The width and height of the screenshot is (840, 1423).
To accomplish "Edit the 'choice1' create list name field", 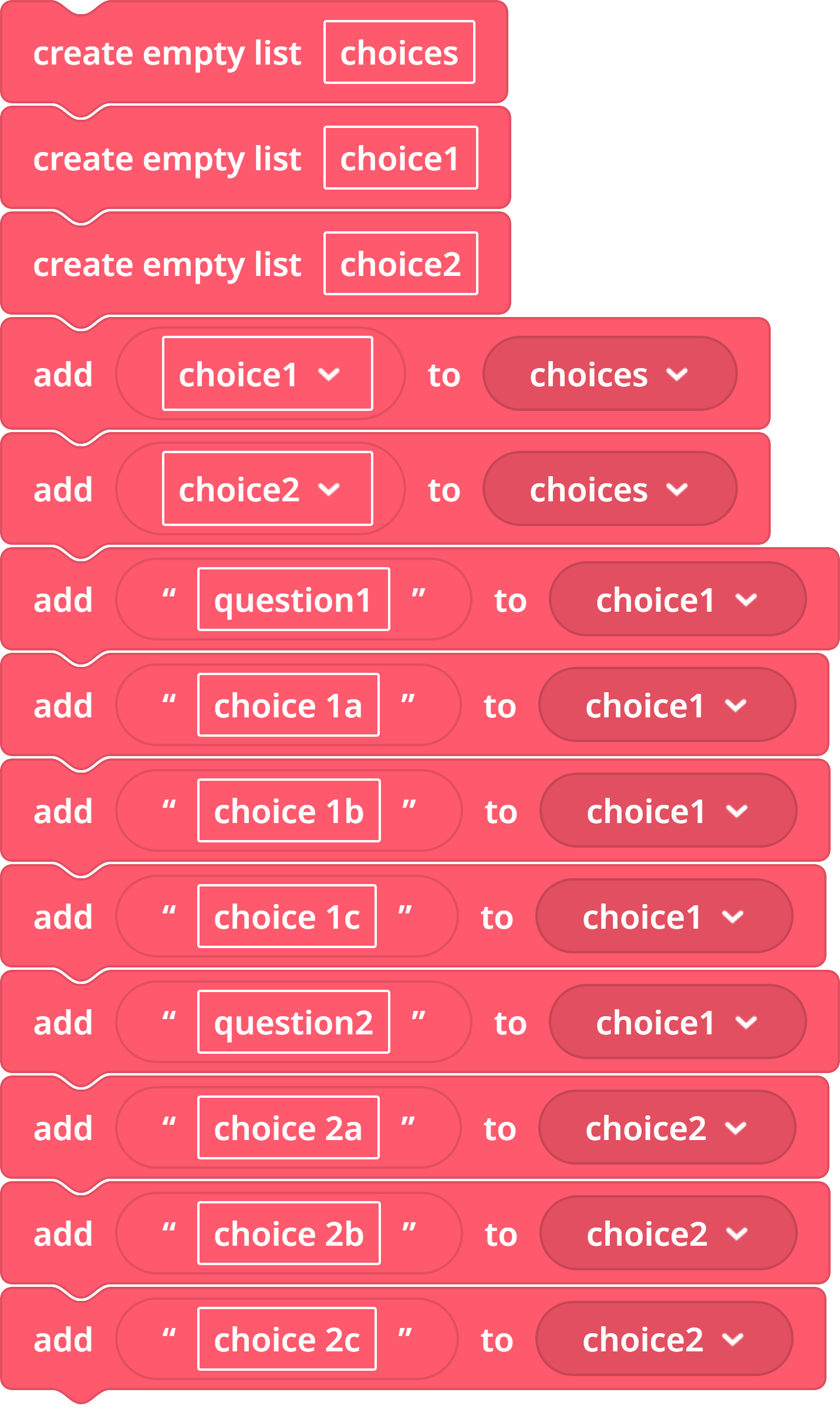I will (400, 158).
